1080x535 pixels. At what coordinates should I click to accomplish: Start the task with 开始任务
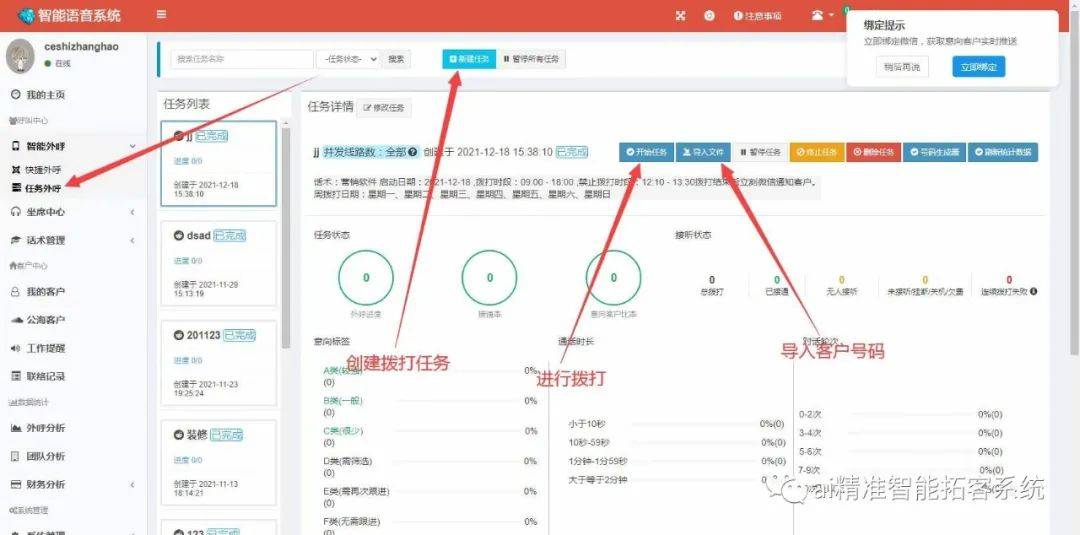tap(645, 152)
